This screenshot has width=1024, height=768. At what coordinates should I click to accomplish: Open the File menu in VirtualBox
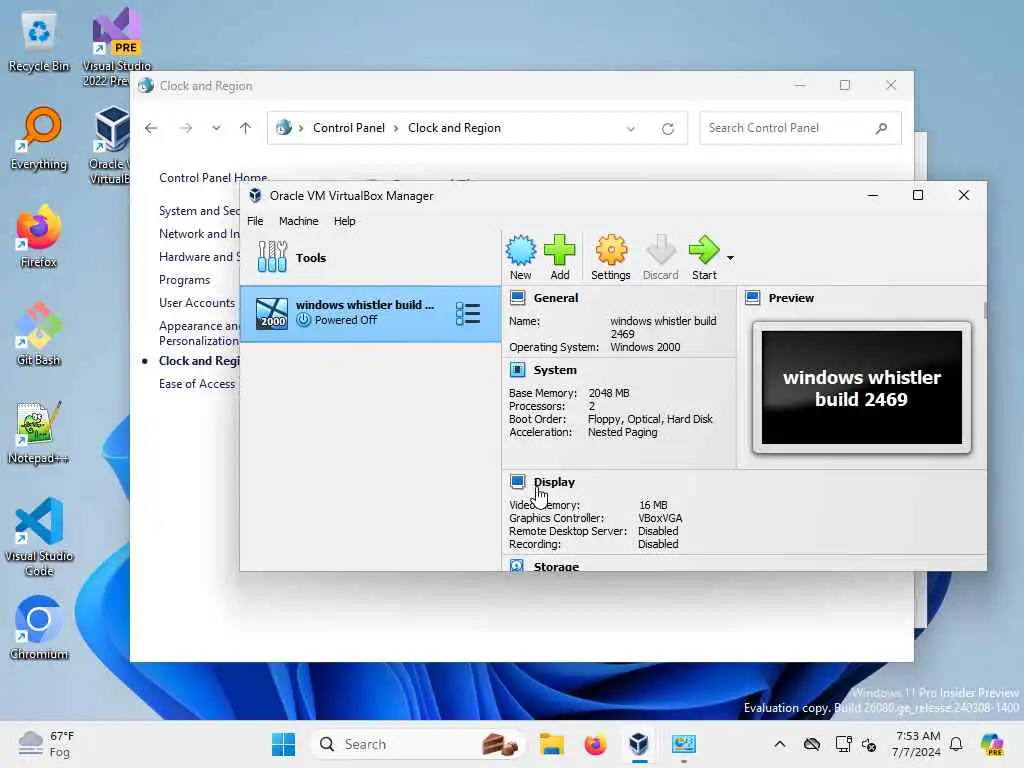[x=255, y=221]
